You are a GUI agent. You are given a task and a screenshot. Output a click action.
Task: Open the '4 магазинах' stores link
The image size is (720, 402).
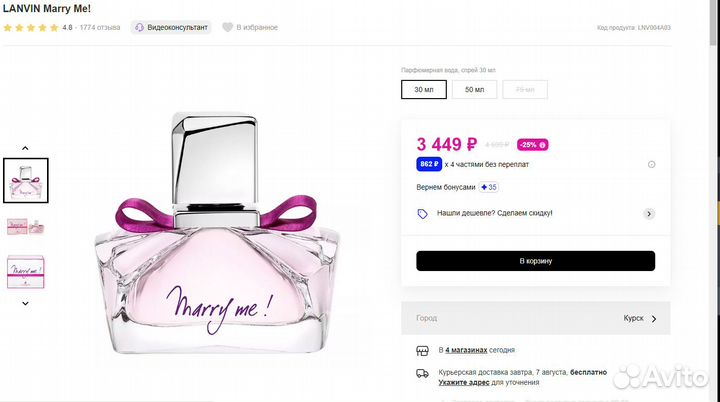[x=466, y=351]
